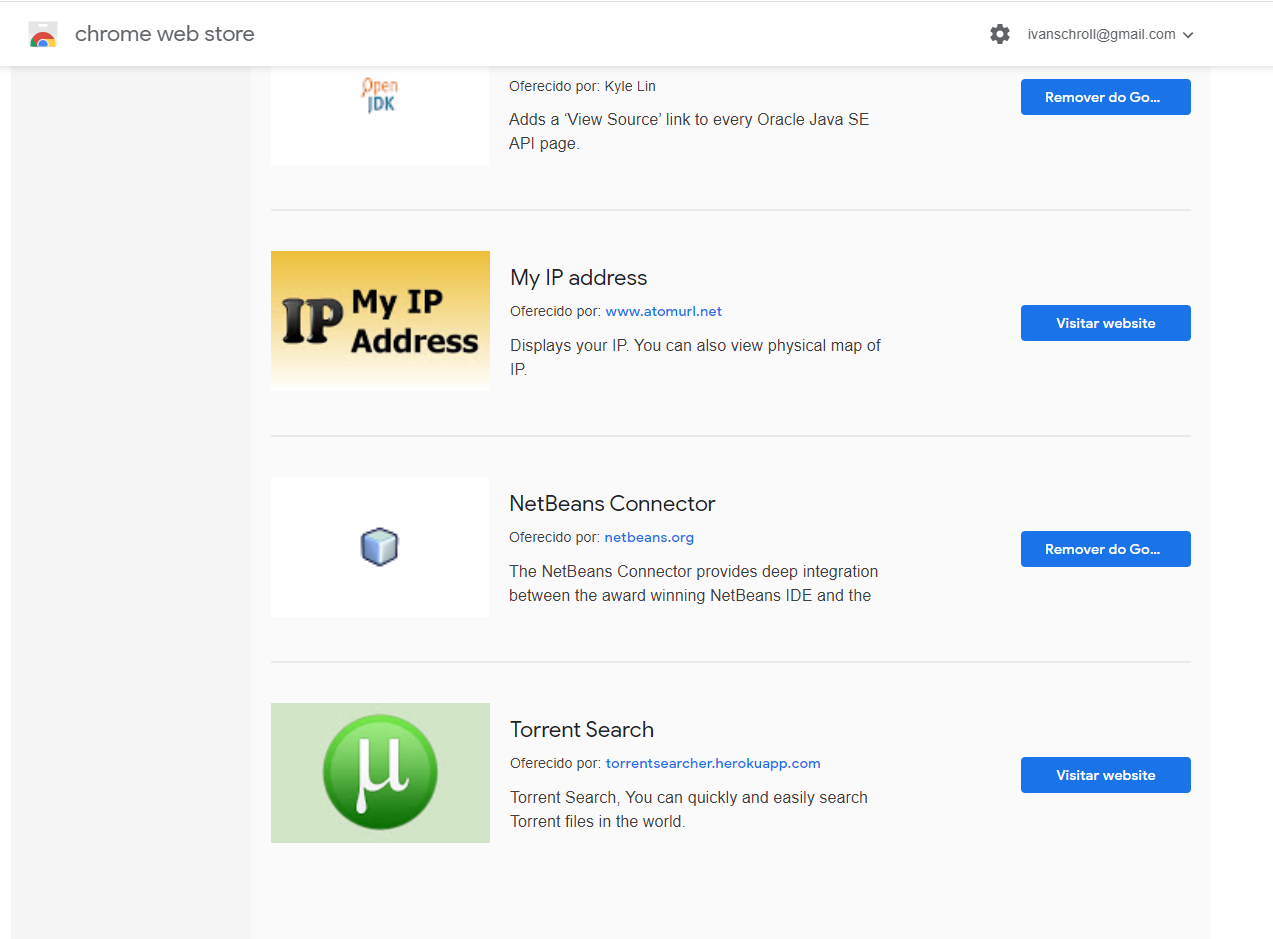Click the green uTorrent logo icon
The image size is (1273, 939).
pos(380,773)
